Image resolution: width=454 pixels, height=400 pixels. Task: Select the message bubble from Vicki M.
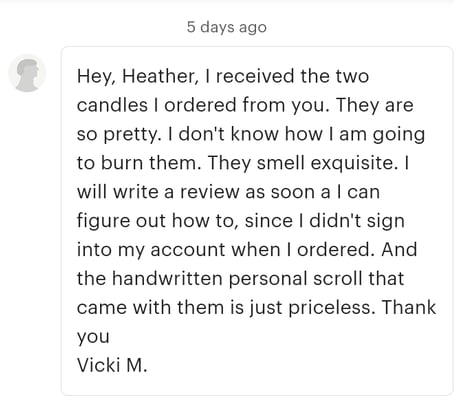pyautogui.click(x=257, y=221)
